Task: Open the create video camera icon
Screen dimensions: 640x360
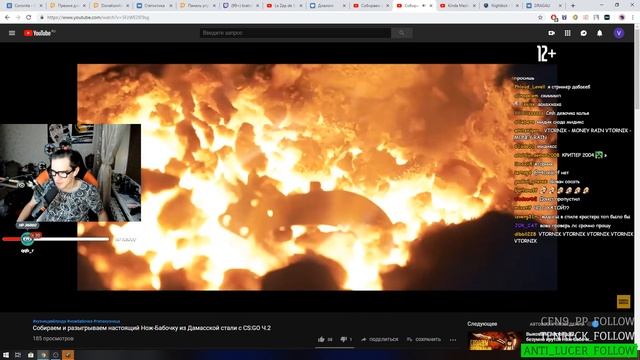Action: point(551,33)
